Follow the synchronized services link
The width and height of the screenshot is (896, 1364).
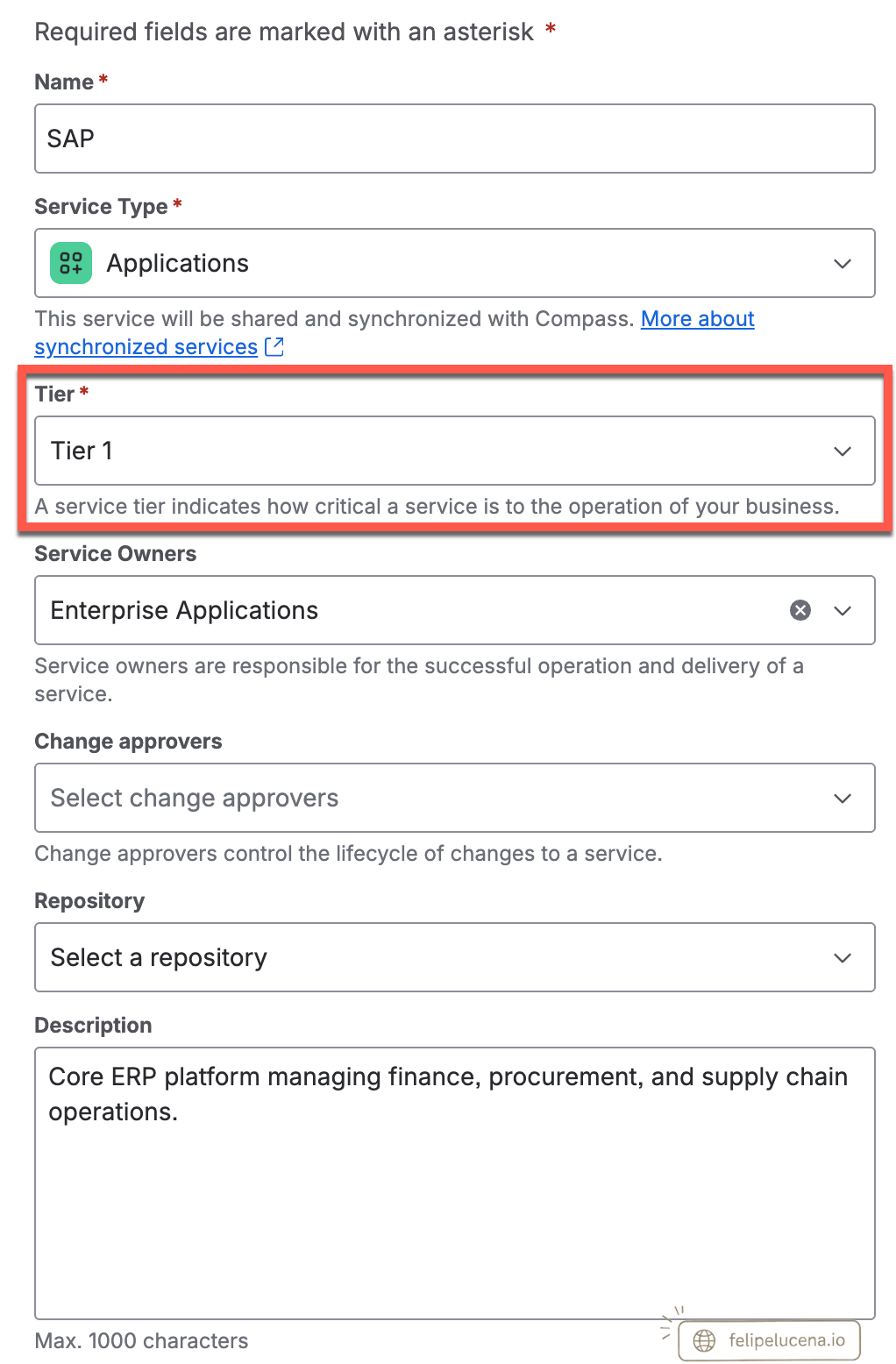[146, 346]
